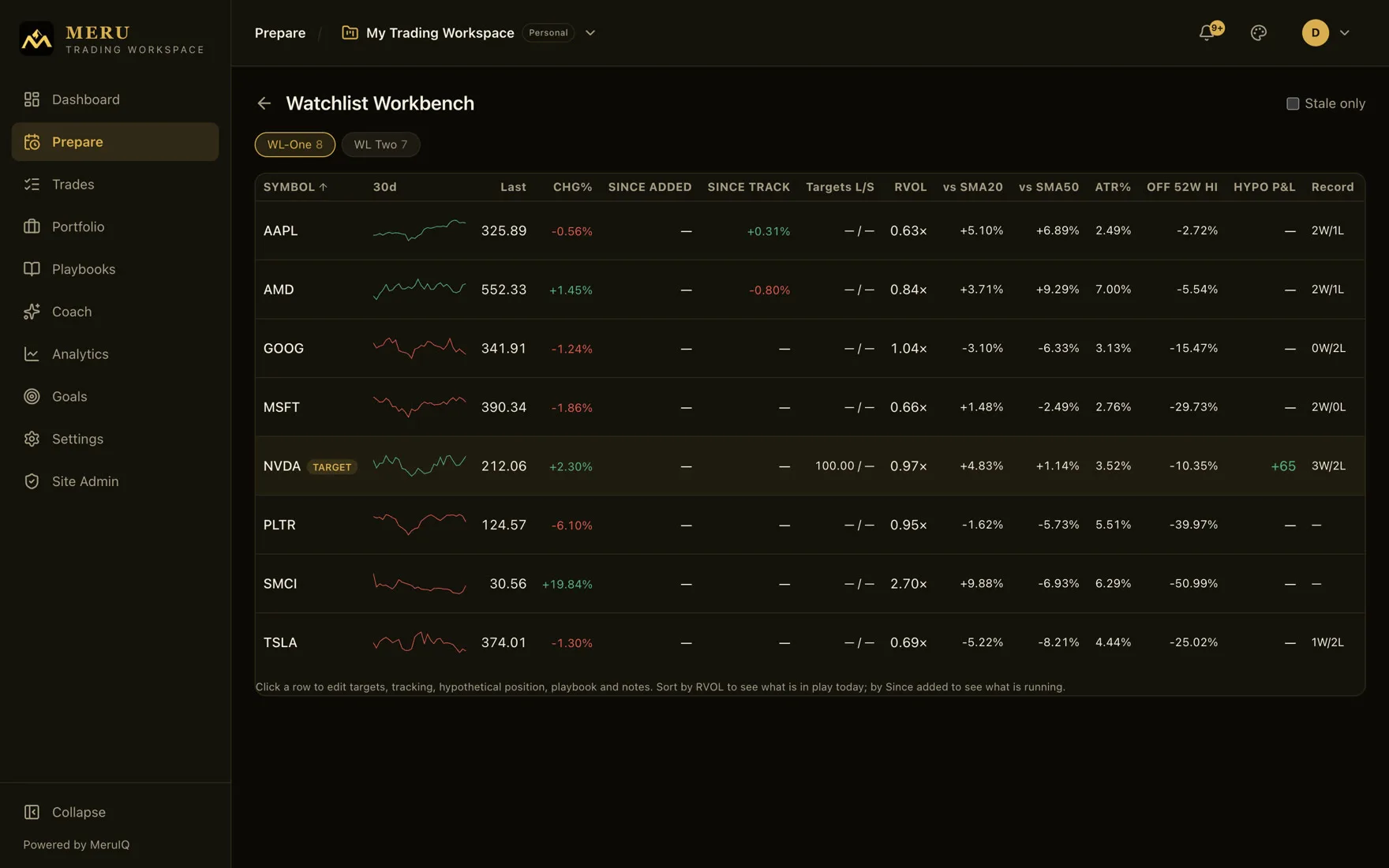Click the TARGET badge on NVDA row
This screenshot has height=868, width=1389.
332,467
